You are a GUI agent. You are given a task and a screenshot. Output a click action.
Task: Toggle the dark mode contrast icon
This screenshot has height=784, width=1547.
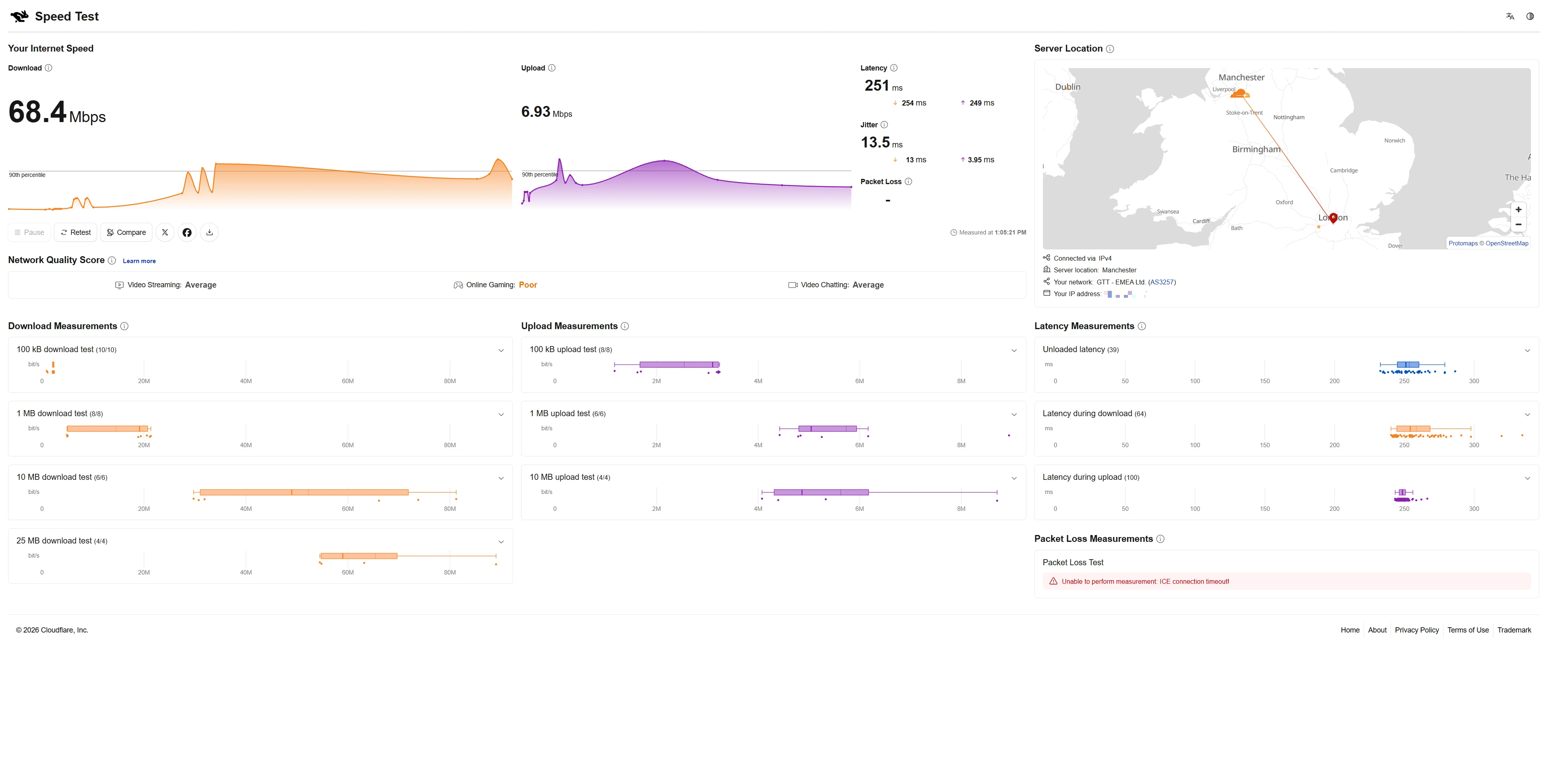pos(1530,16)
